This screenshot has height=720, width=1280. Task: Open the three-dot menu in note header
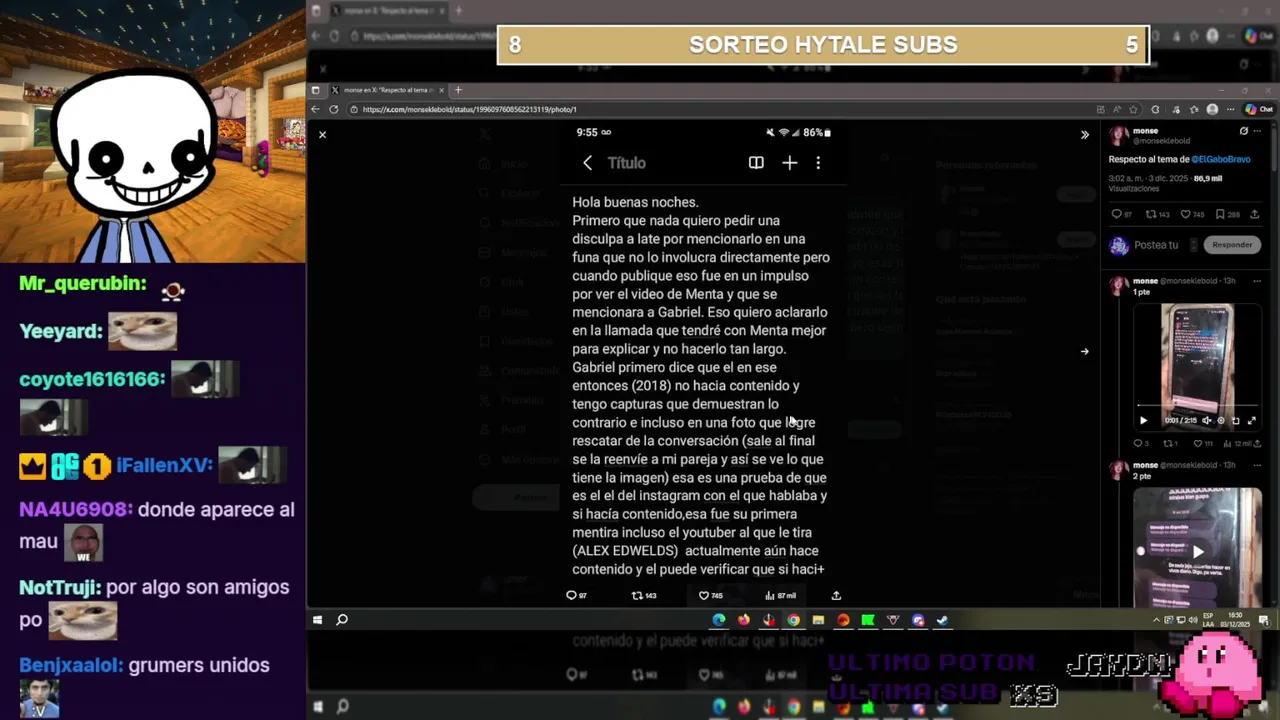coord(818,163)
